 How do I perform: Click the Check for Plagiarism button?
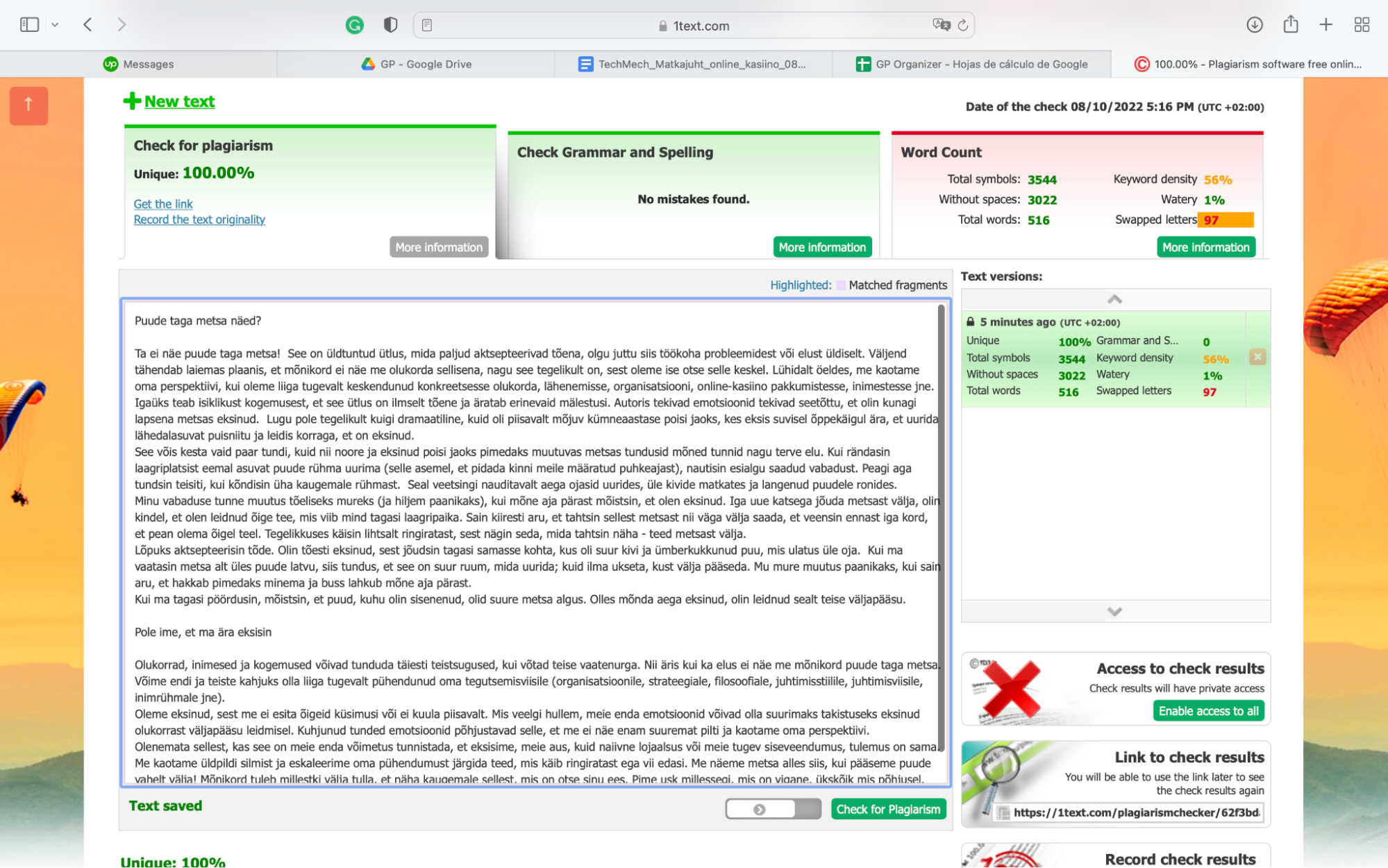(888, 809)
